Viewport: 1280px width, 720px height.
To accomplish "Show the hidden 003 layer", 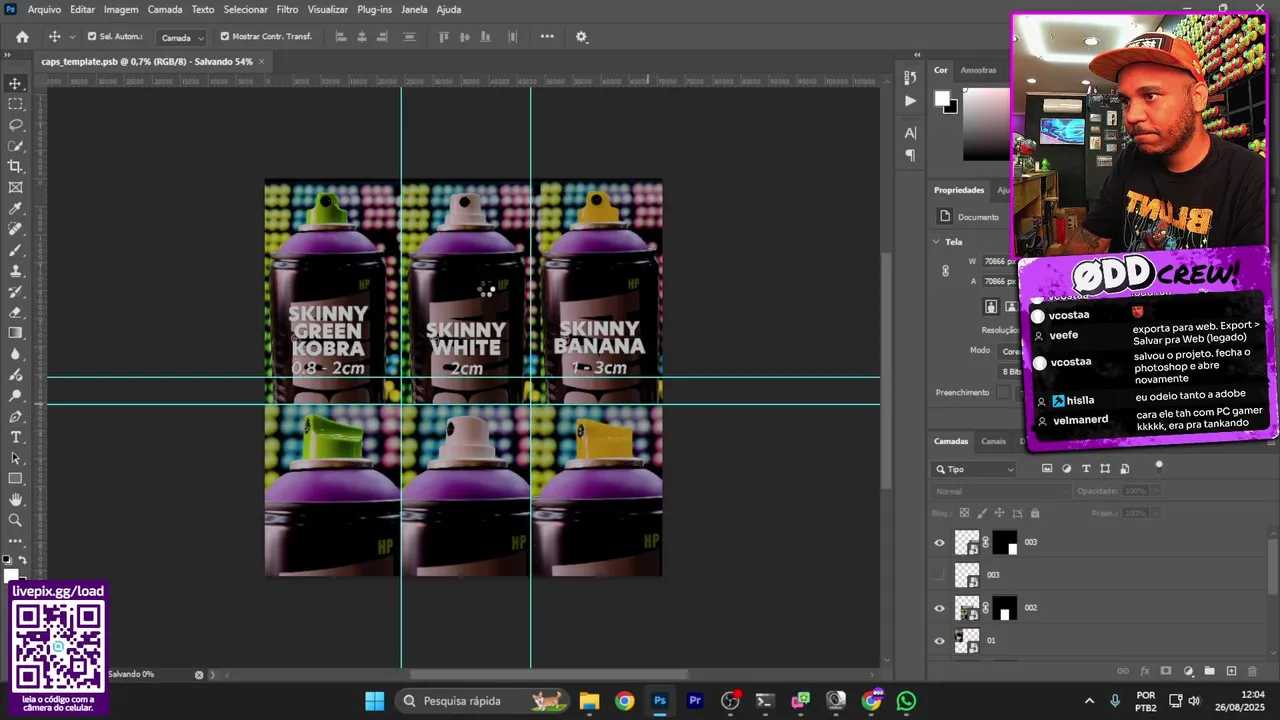I will point(939,575).
